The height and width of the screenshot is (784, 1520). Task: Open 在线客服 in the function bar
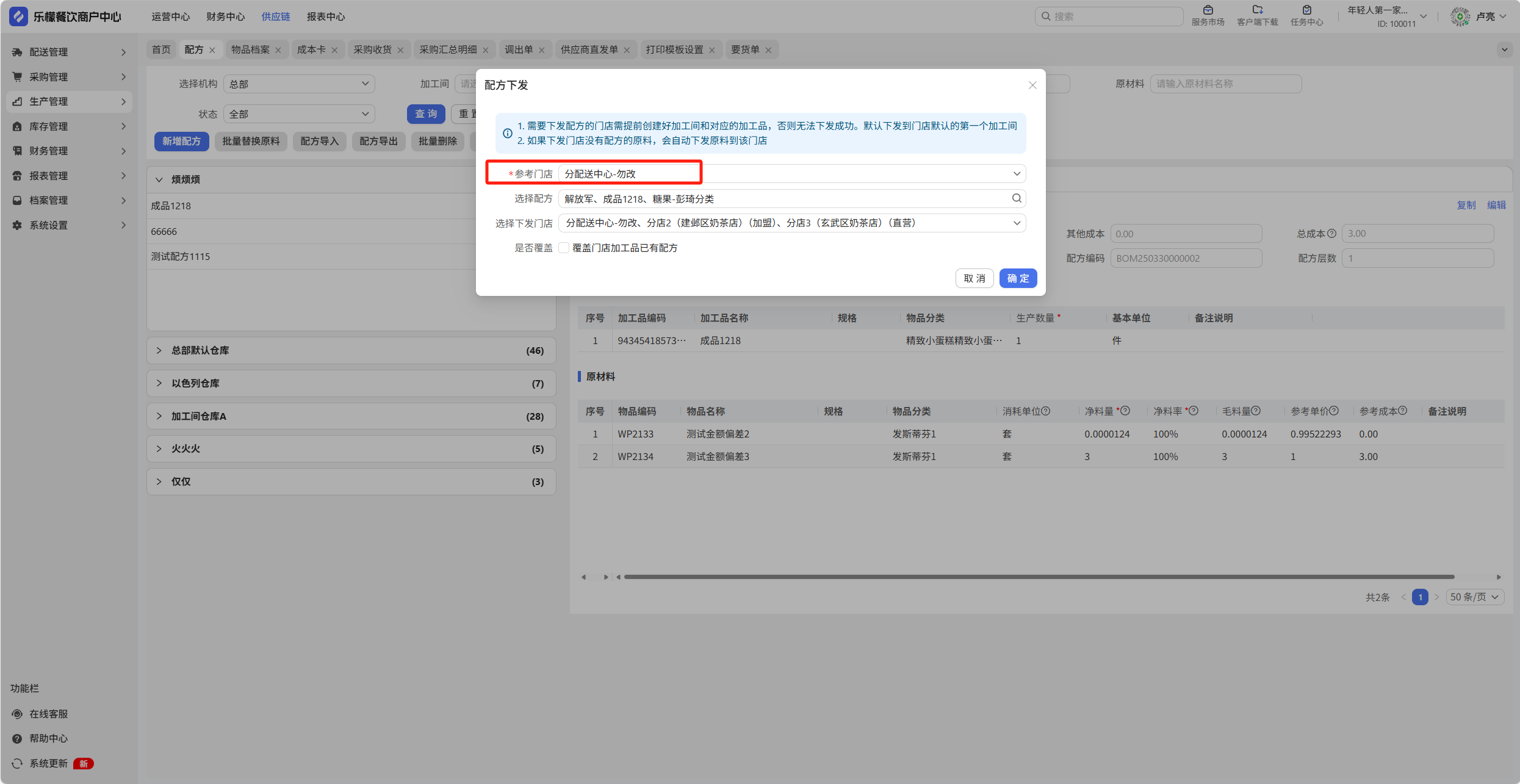[40, 714]
